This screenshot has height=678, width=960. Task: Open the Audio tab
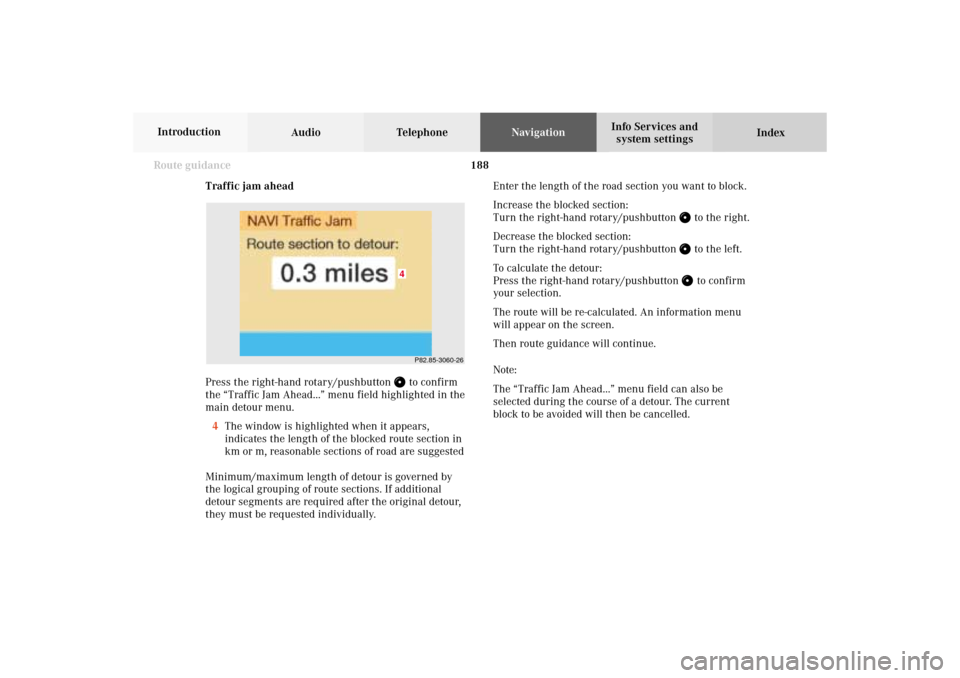(306, 132)
